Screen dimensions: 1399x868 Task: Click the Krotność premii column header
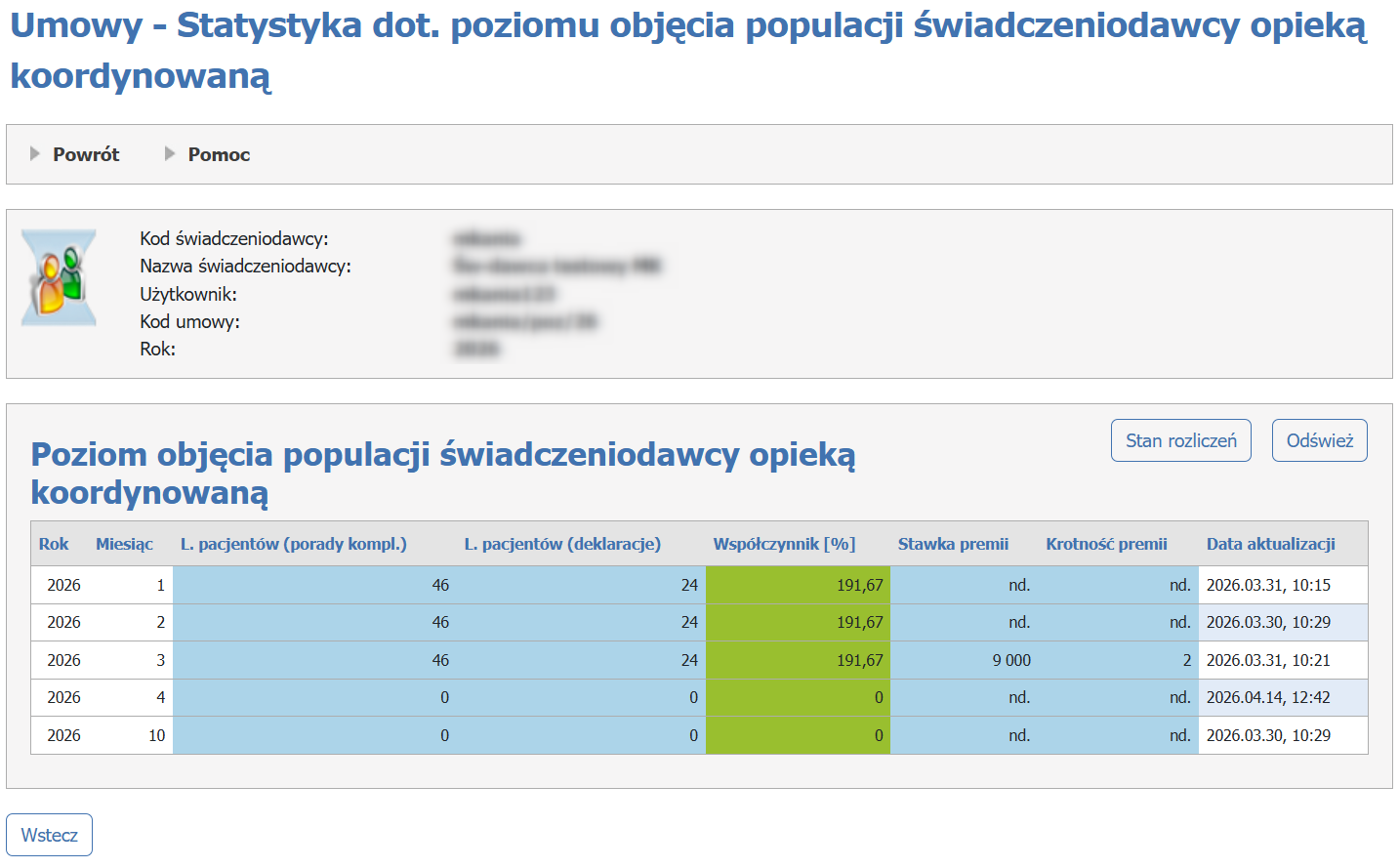pos(1106,544)
